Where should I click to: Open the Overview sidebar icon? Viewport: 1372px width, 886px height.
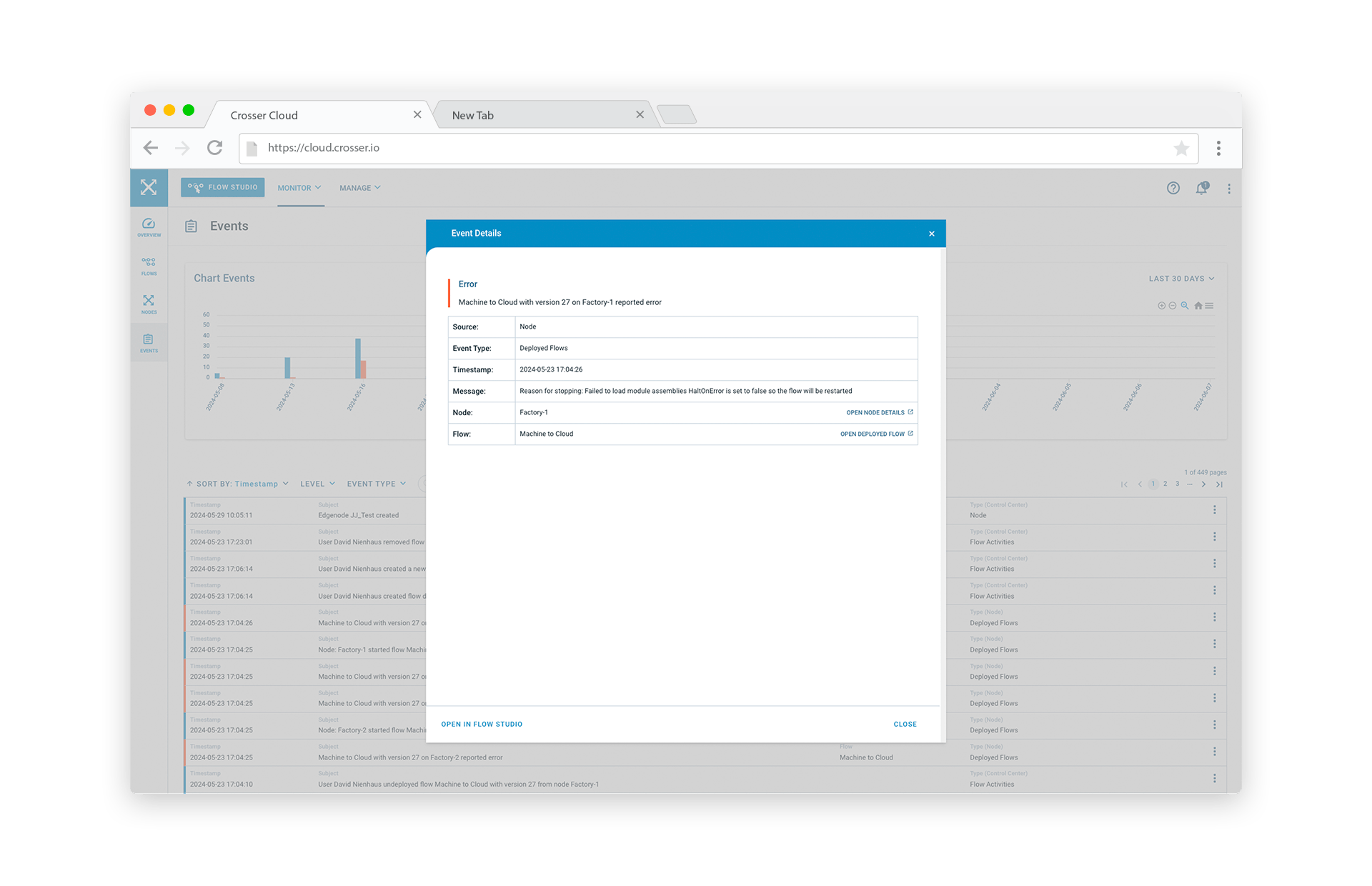(149, 227)
